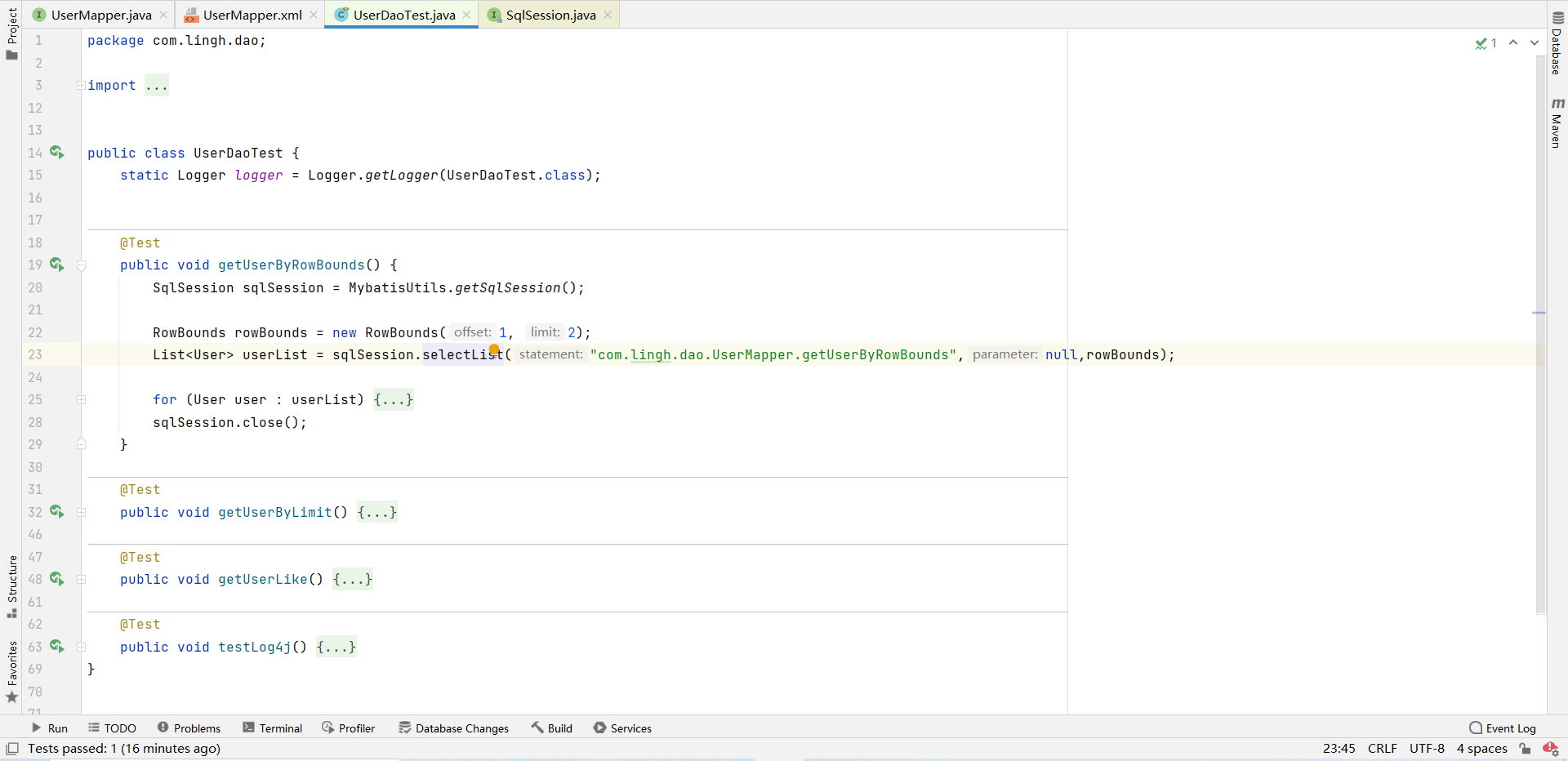Open the Structure tool window

(11, 586)
